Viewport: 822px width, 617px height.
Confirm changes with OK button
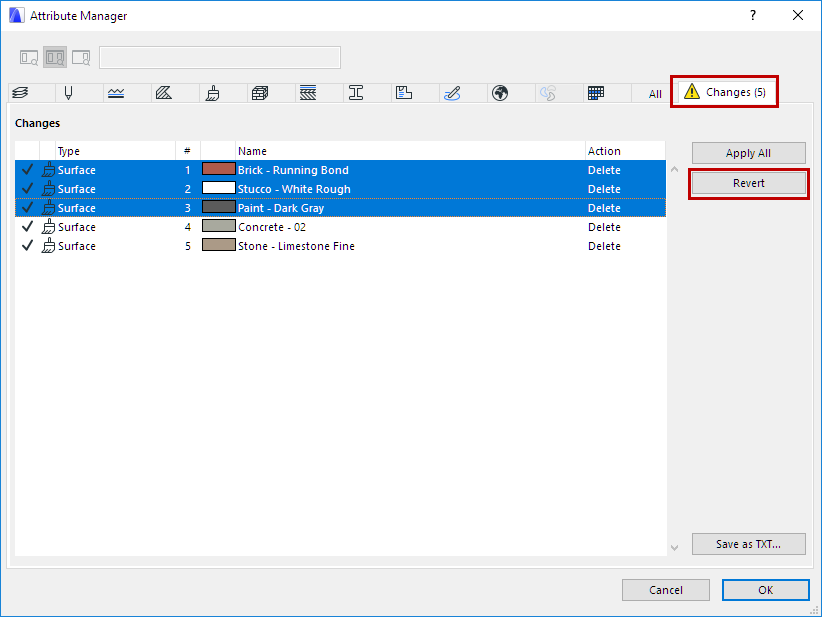[x=765, y=590]
